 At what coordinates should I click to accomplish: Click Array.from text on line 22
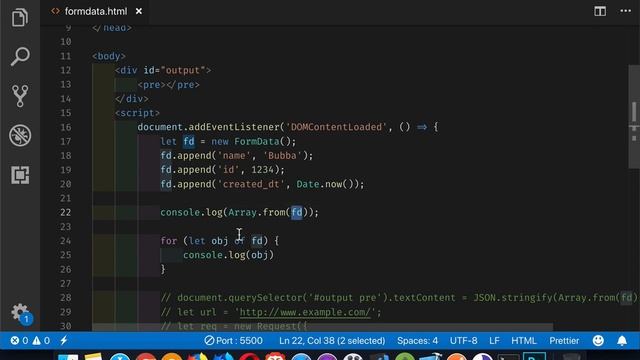point(257,213)
